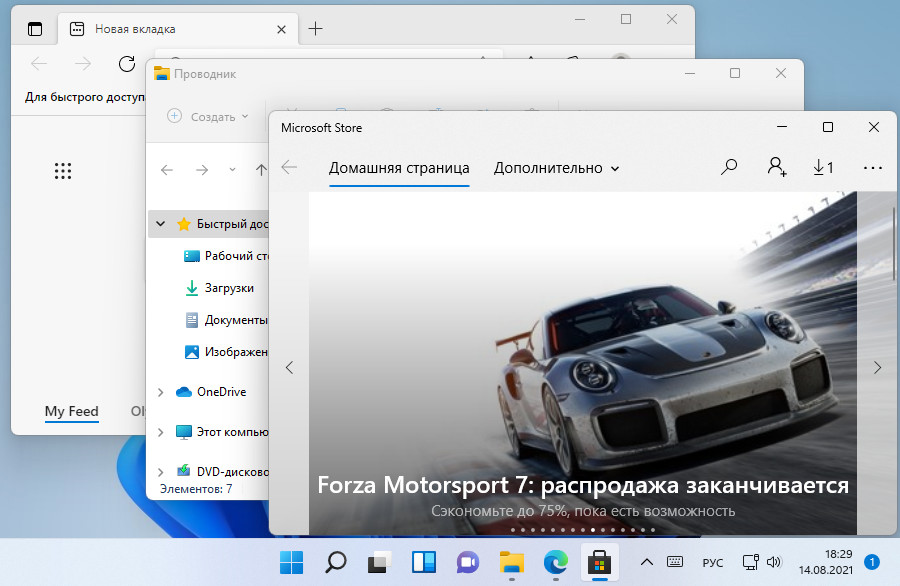Switch to the Домашняя страница tab

tap(399, 168)
